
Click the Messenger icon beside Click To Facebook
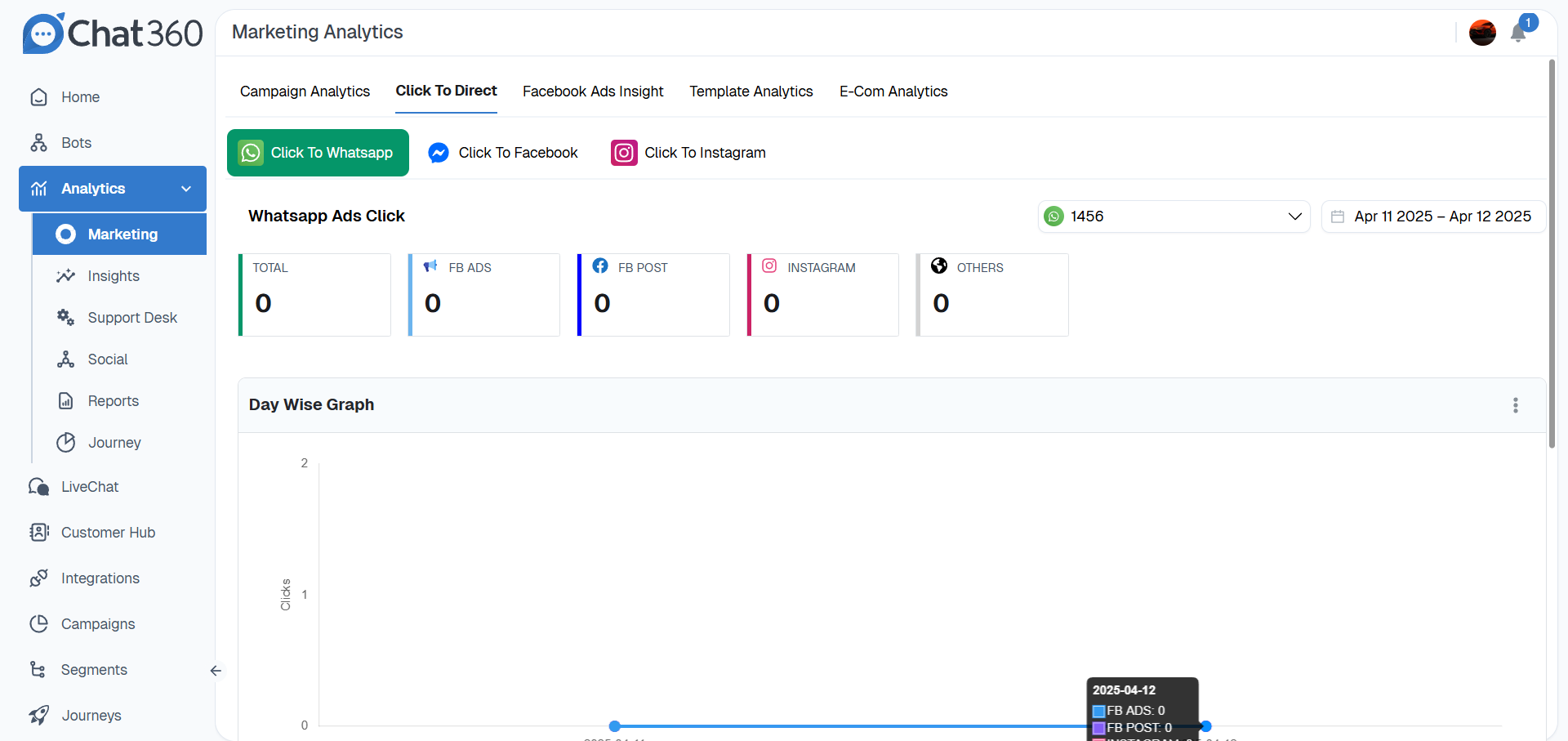pos(439,153)
